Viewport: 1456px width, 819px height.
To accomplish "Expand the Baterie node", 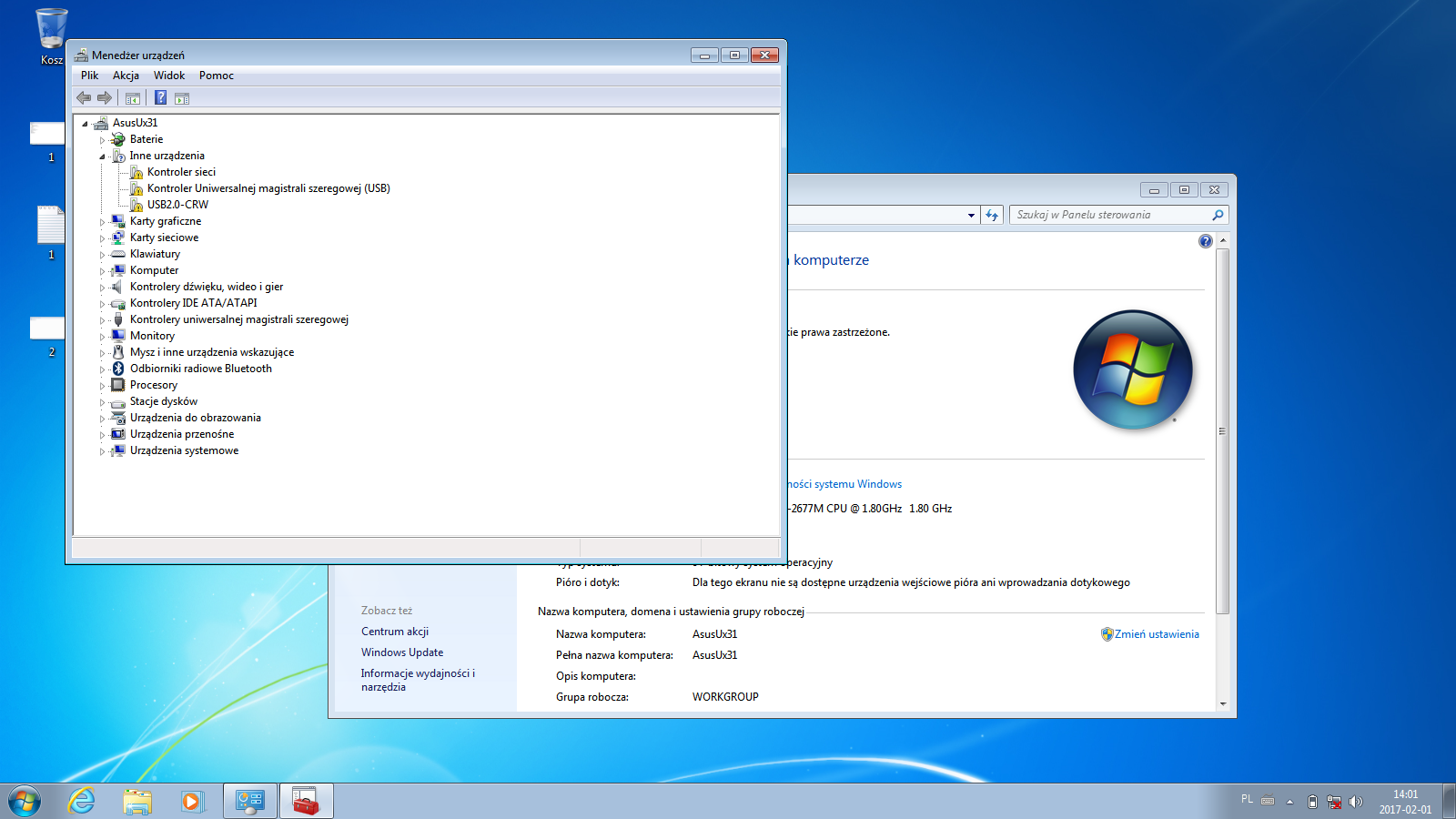I will [x=103, y=140].
